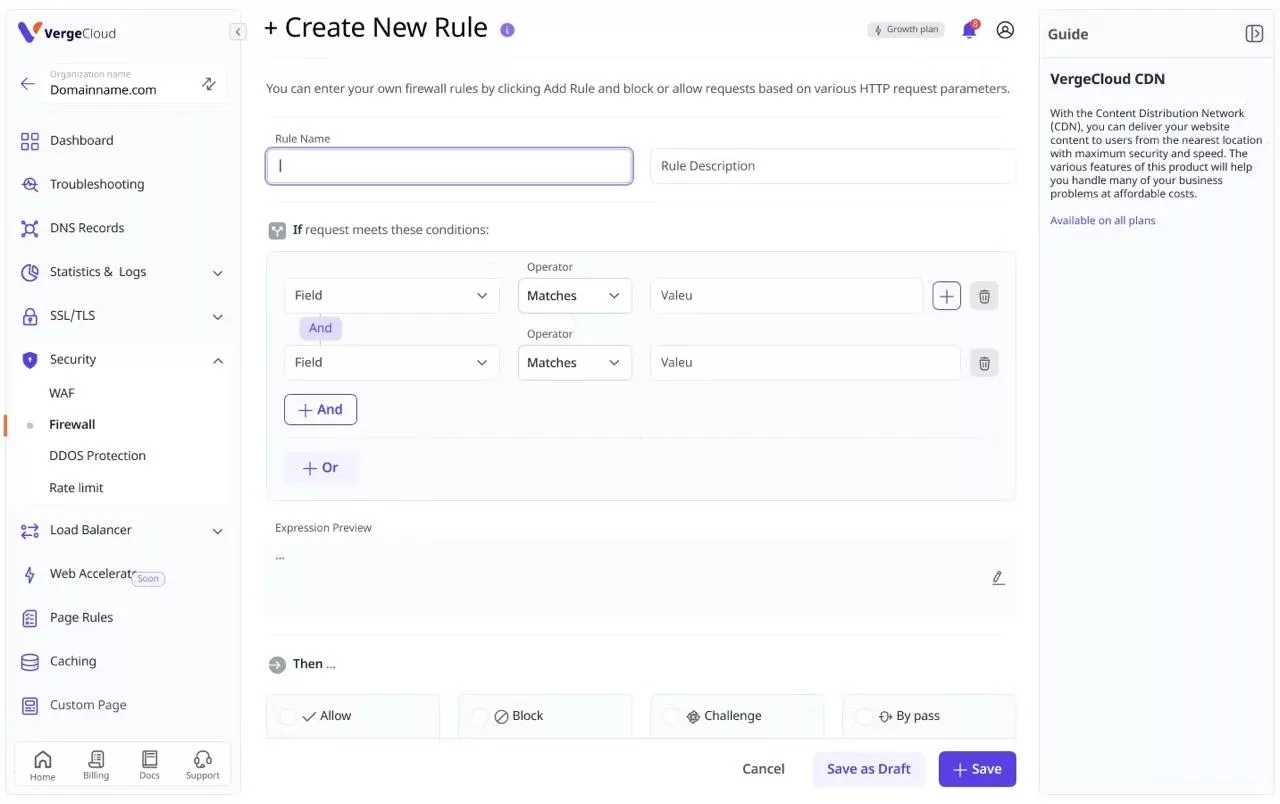The image size is (1280, 804).
Task: Open second row Matches operator dropdown
Action: pyautogui.click(x=574, y=363)
